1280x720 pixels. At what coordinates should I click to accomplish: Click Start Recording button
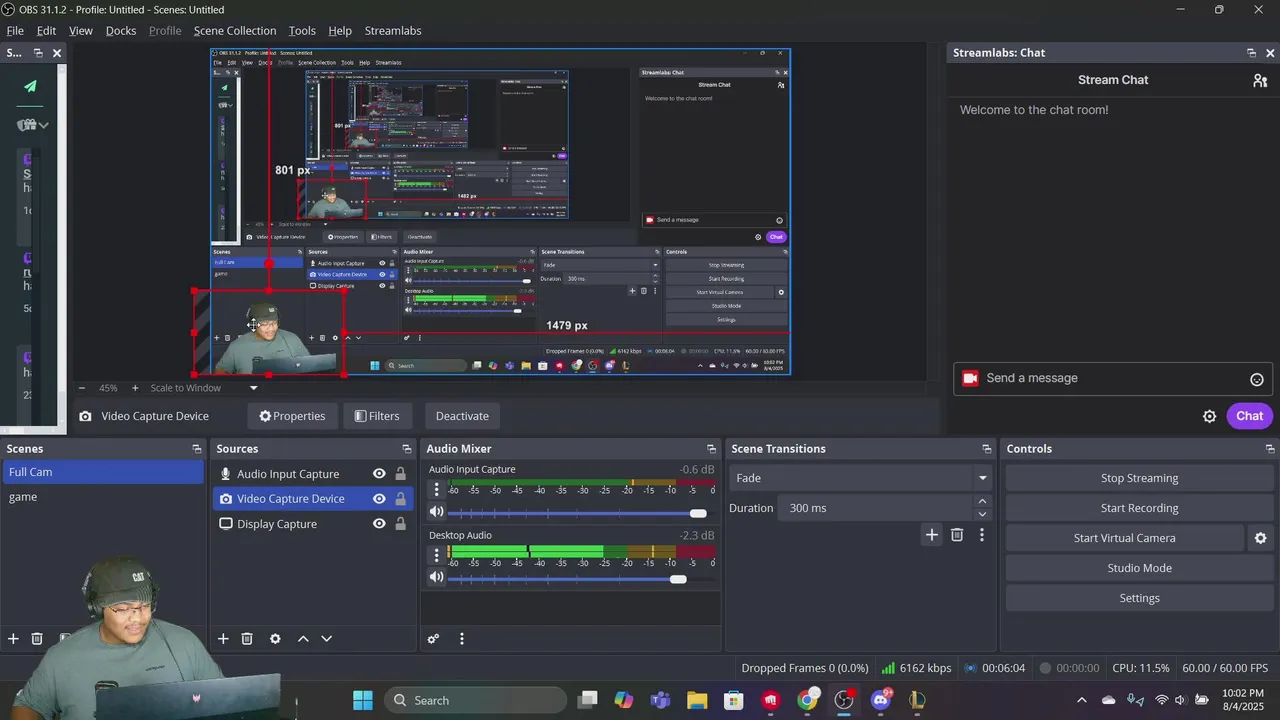coord(1139,508)
